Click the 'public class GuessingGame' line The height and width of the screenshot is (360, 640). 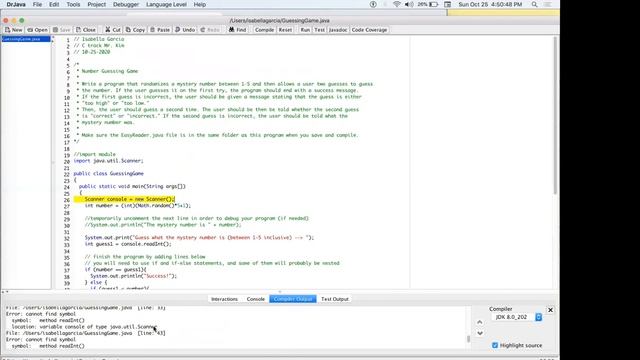pyautogui.click(x=109, y=173)
